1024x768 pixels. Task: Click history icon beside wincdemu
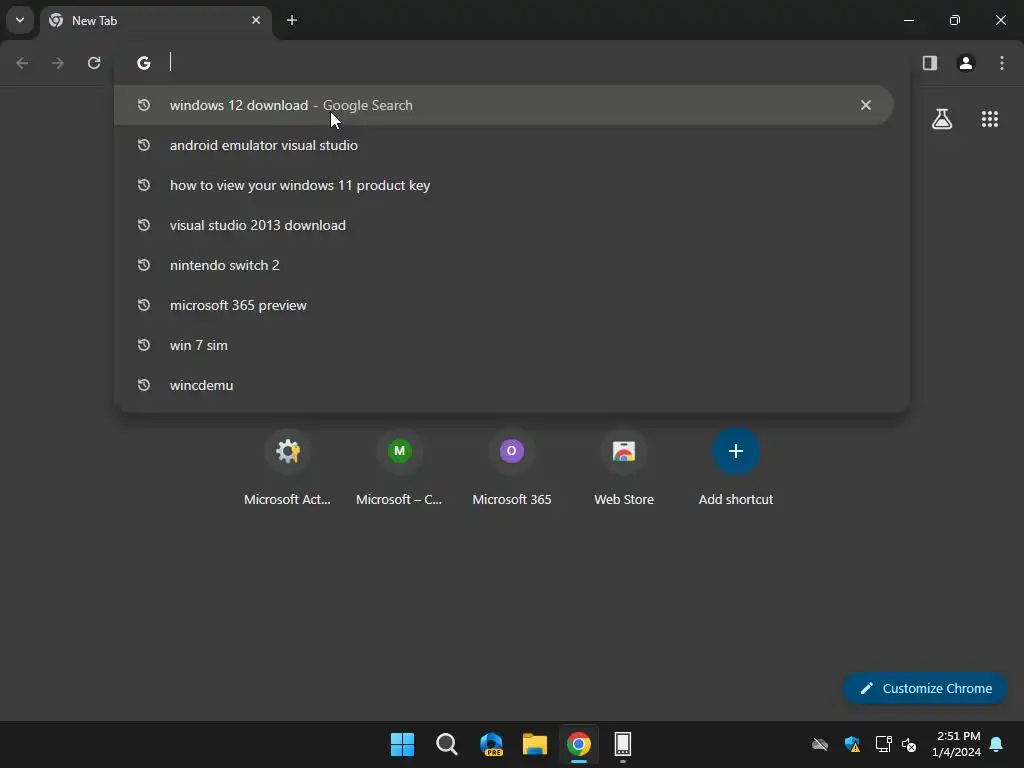click(144, 385)
